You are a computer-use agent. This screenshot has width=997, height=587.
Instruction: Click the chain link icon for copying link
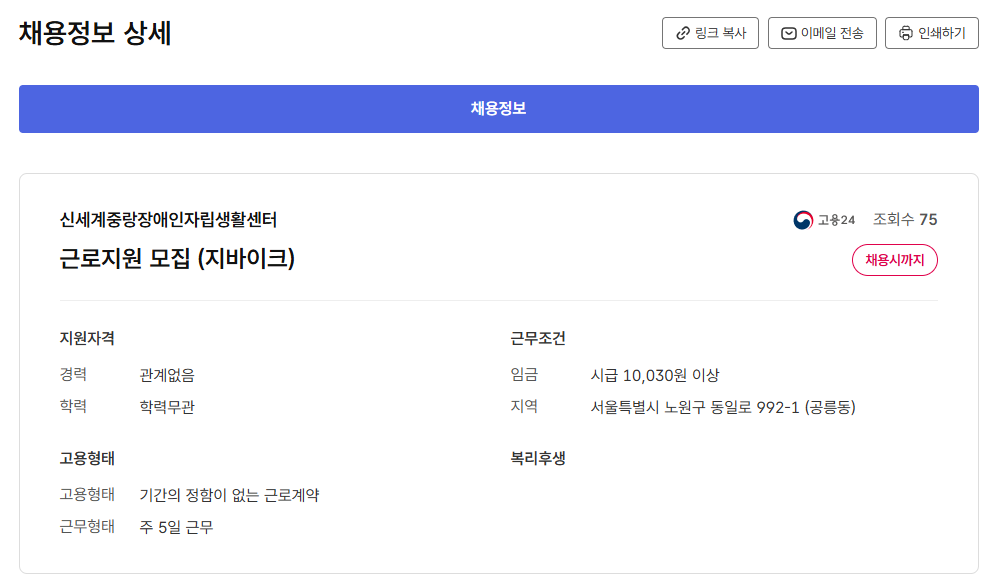[x=683, y=33]
